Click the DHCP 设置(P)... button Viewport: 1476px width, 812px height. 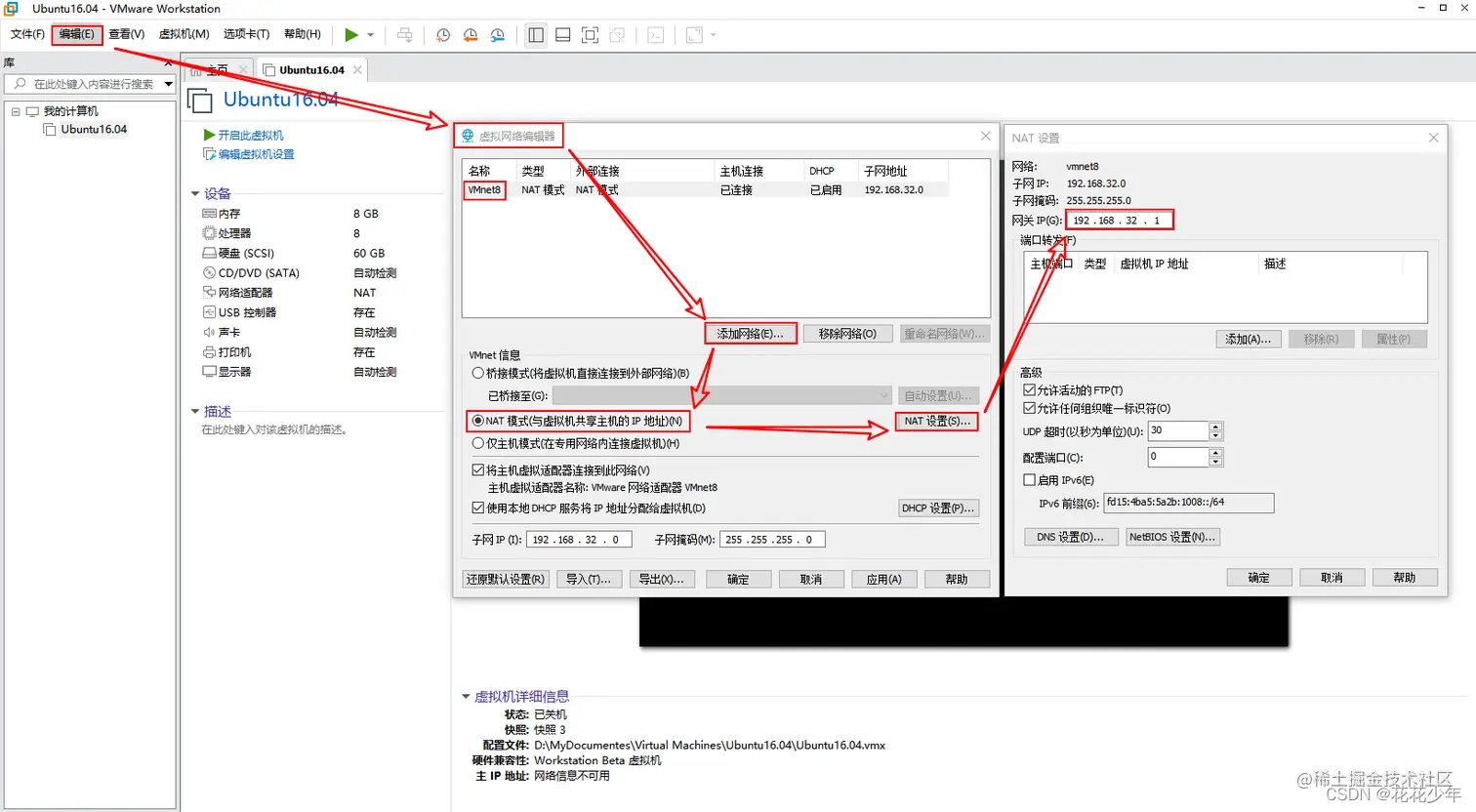coord(938,508)
